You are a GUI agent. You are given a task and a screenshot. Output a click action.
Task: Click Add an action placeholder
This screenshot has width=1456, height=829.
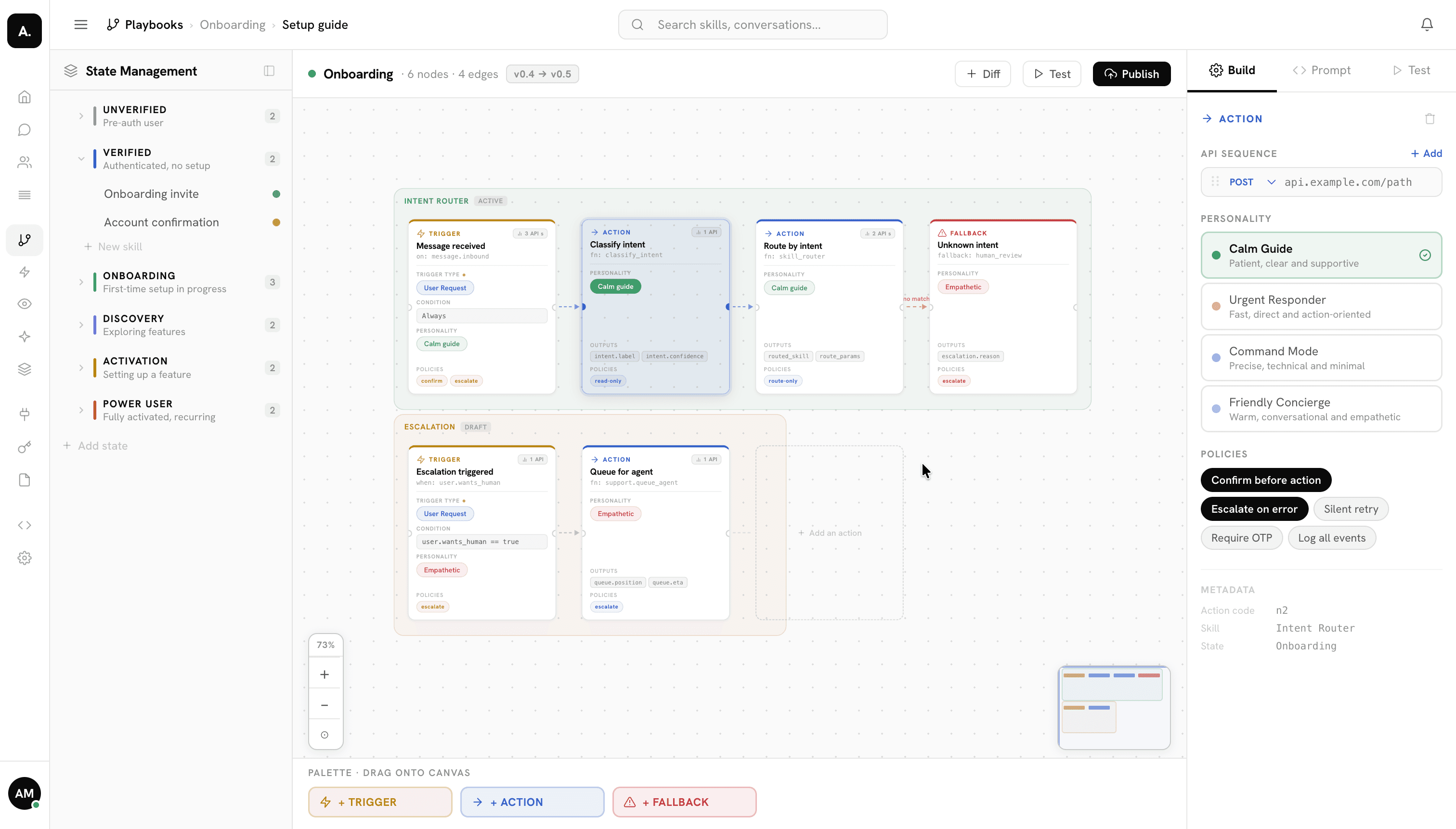point(829,533)
